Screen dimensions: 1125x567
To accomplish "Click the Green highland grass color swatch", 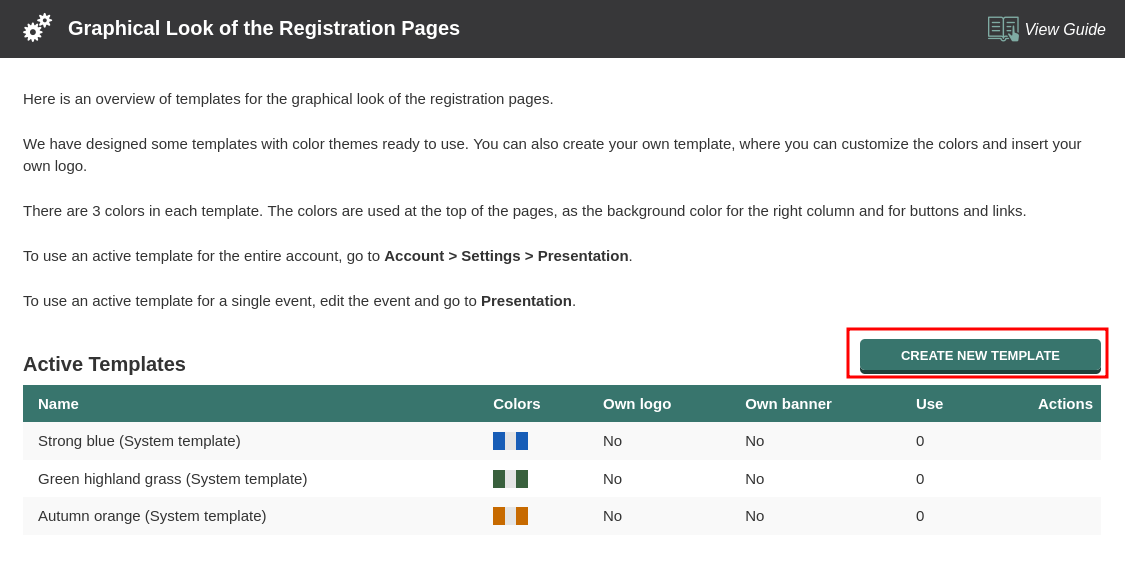I will pyautogui.click(x=510, y=479).
